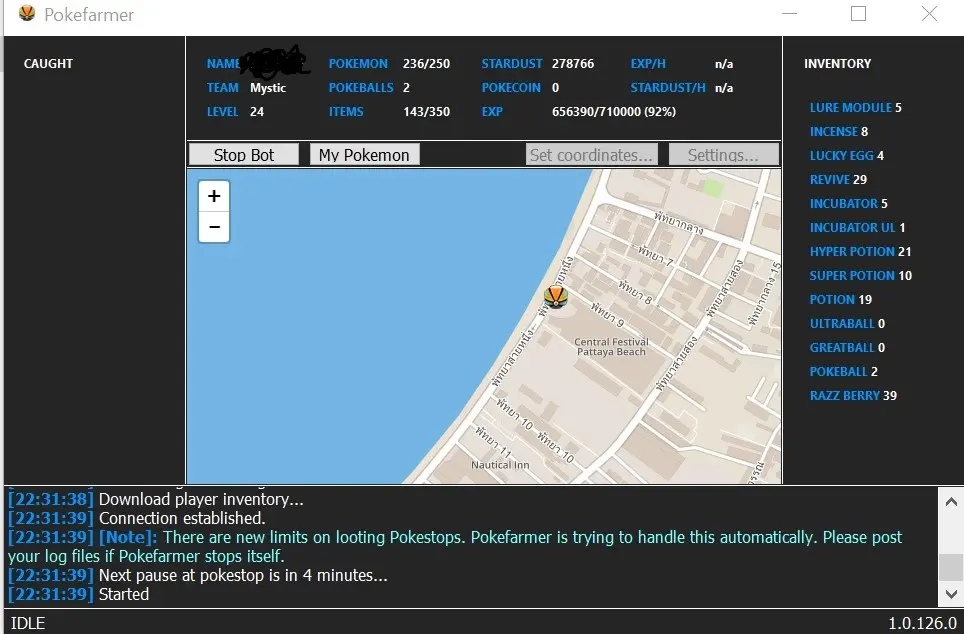This screenshot has width=964, height=634.
Task: Select INCUBATOR 5 inventory entry
Action: (x=848, y=204)
